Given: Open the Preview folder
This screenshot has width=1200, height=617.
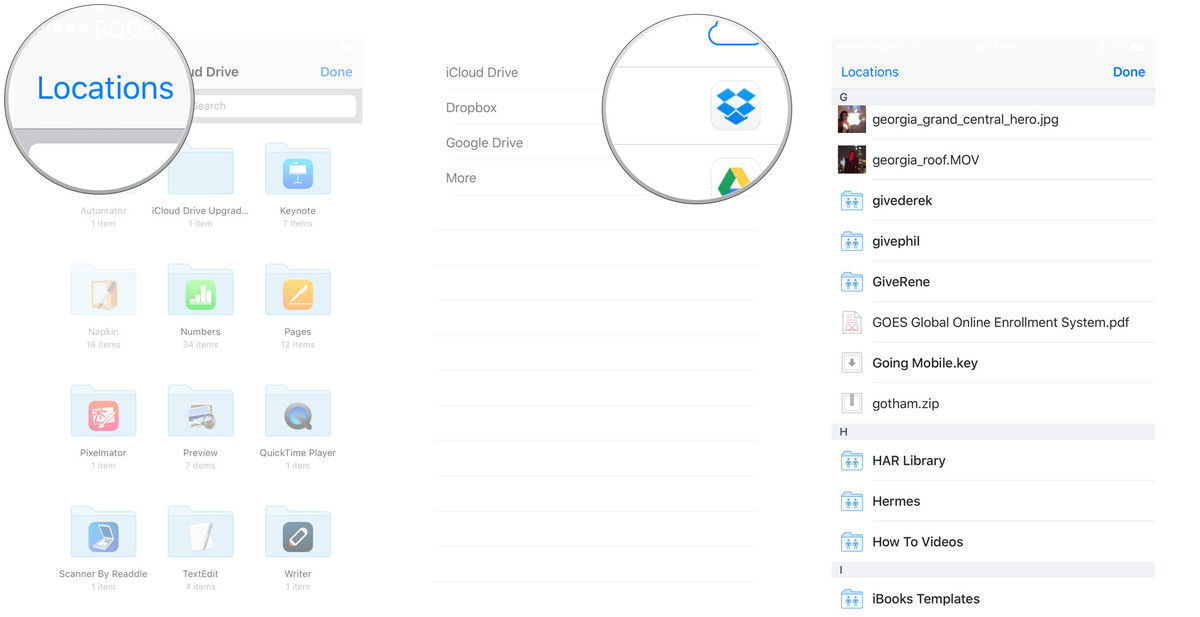Looking at the screenshot, I should (201, 412).
